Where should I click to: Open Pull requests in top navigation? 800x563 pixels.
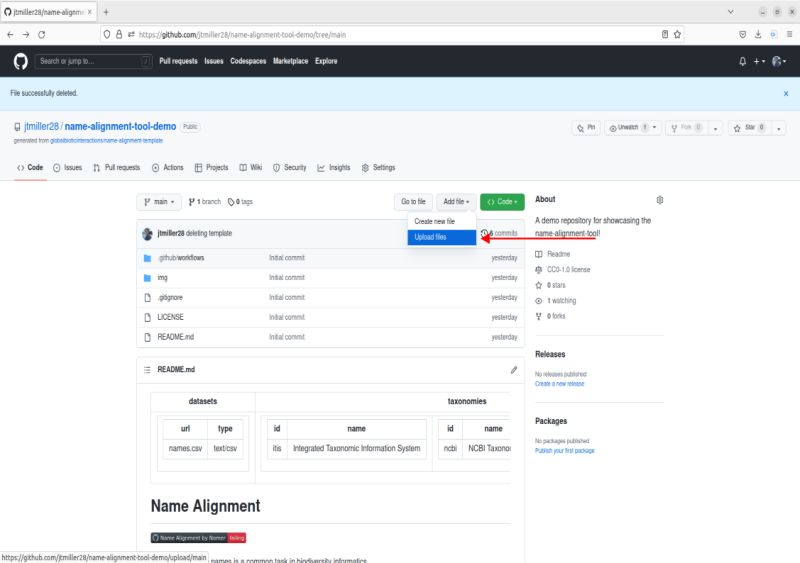pos(178,61)
